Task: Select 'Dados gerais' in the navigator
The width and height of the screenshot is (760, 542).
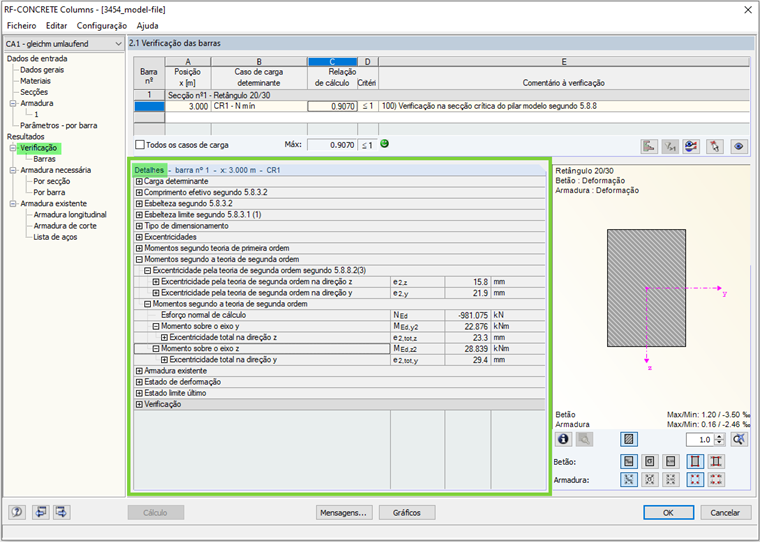Action: (42, 70)
